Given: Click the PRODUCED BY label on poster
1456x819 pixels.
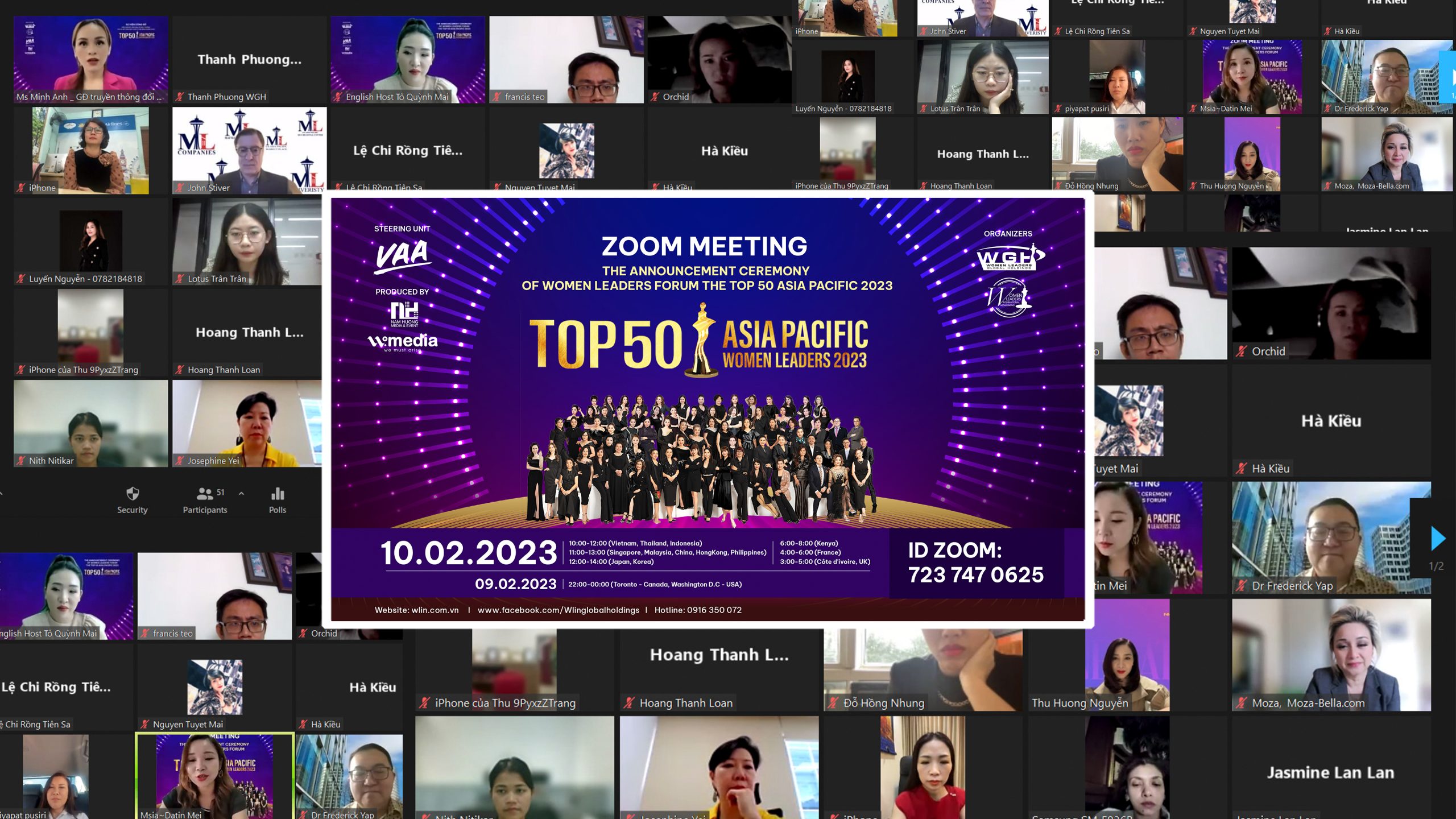Looking at the screenshot, I should [x=402, y=292].
